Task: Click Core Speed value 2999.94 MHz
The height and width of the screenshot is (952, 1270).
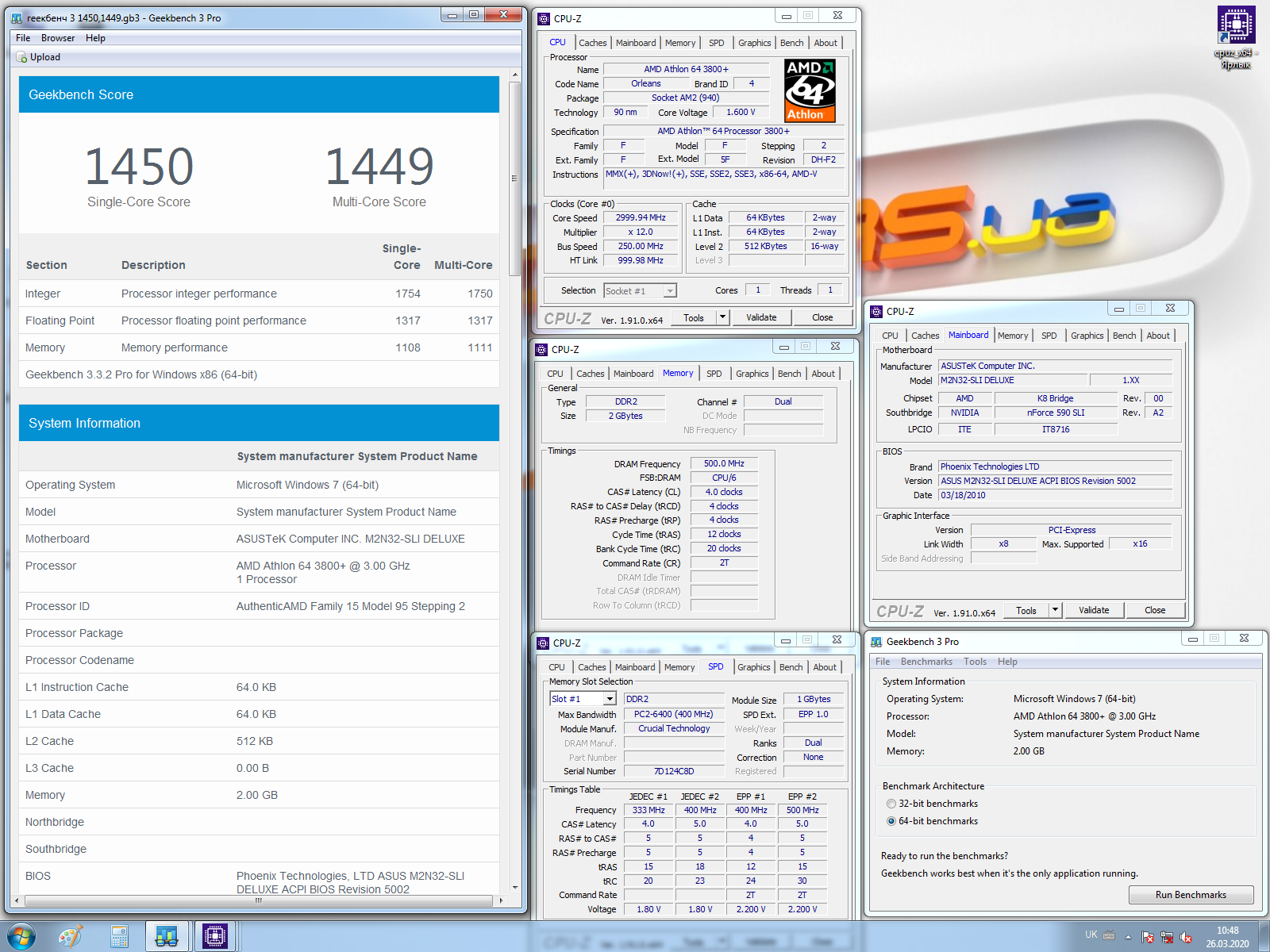Action: (x=641, y=217)
